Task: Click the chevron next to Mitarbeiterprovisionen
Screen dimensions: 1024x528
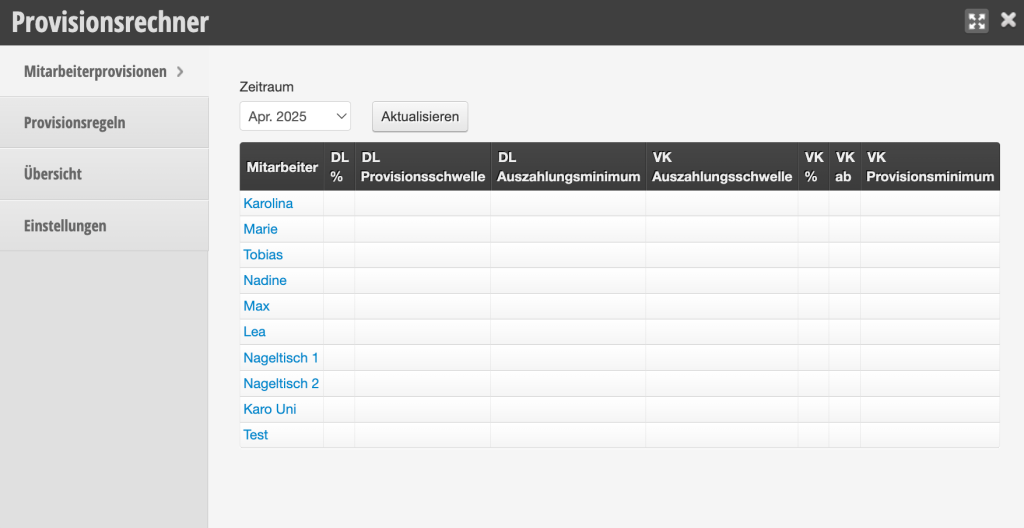Action: tap(180, 71)
